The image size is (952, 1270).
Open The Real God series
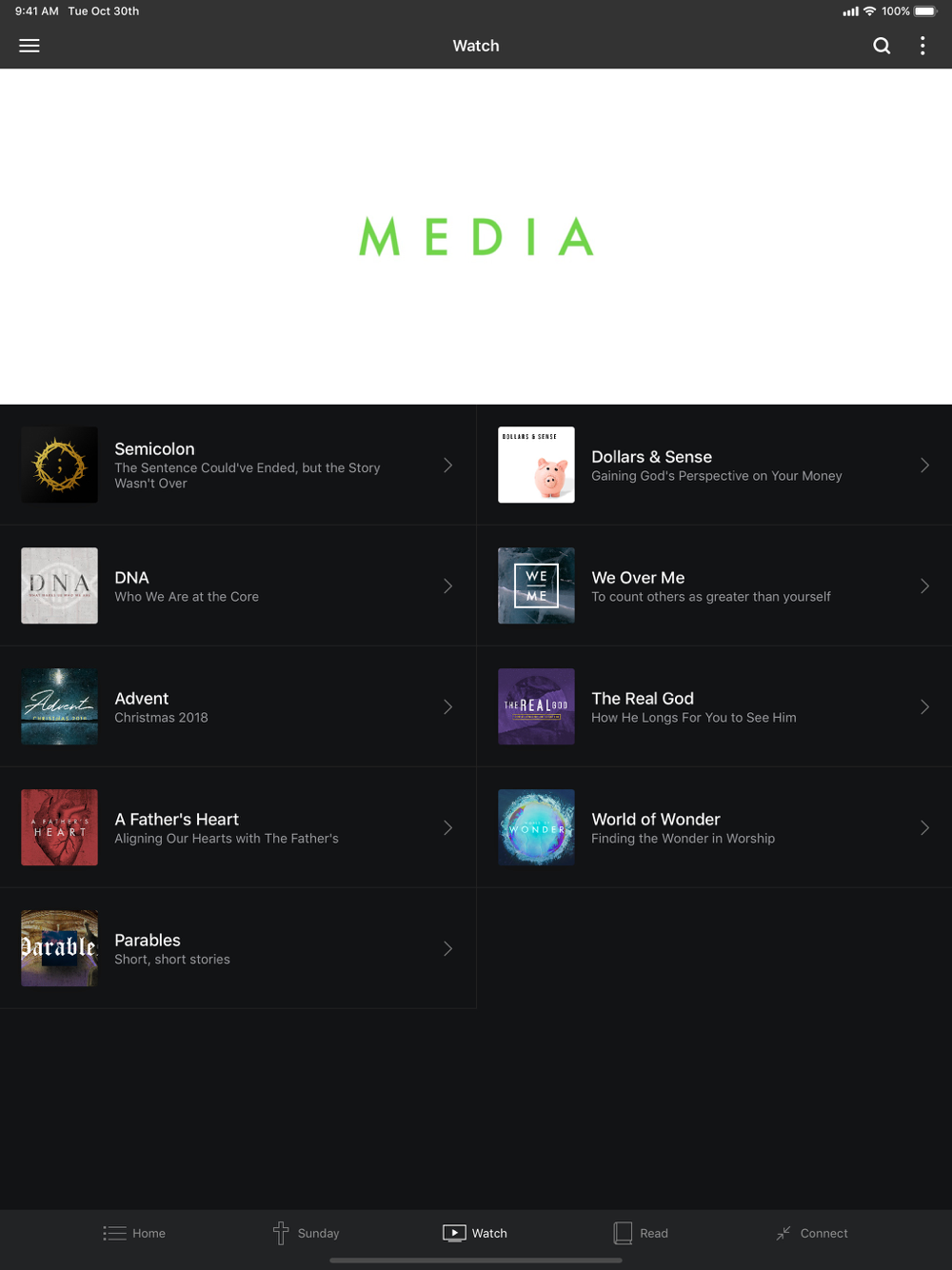[714, 706]
